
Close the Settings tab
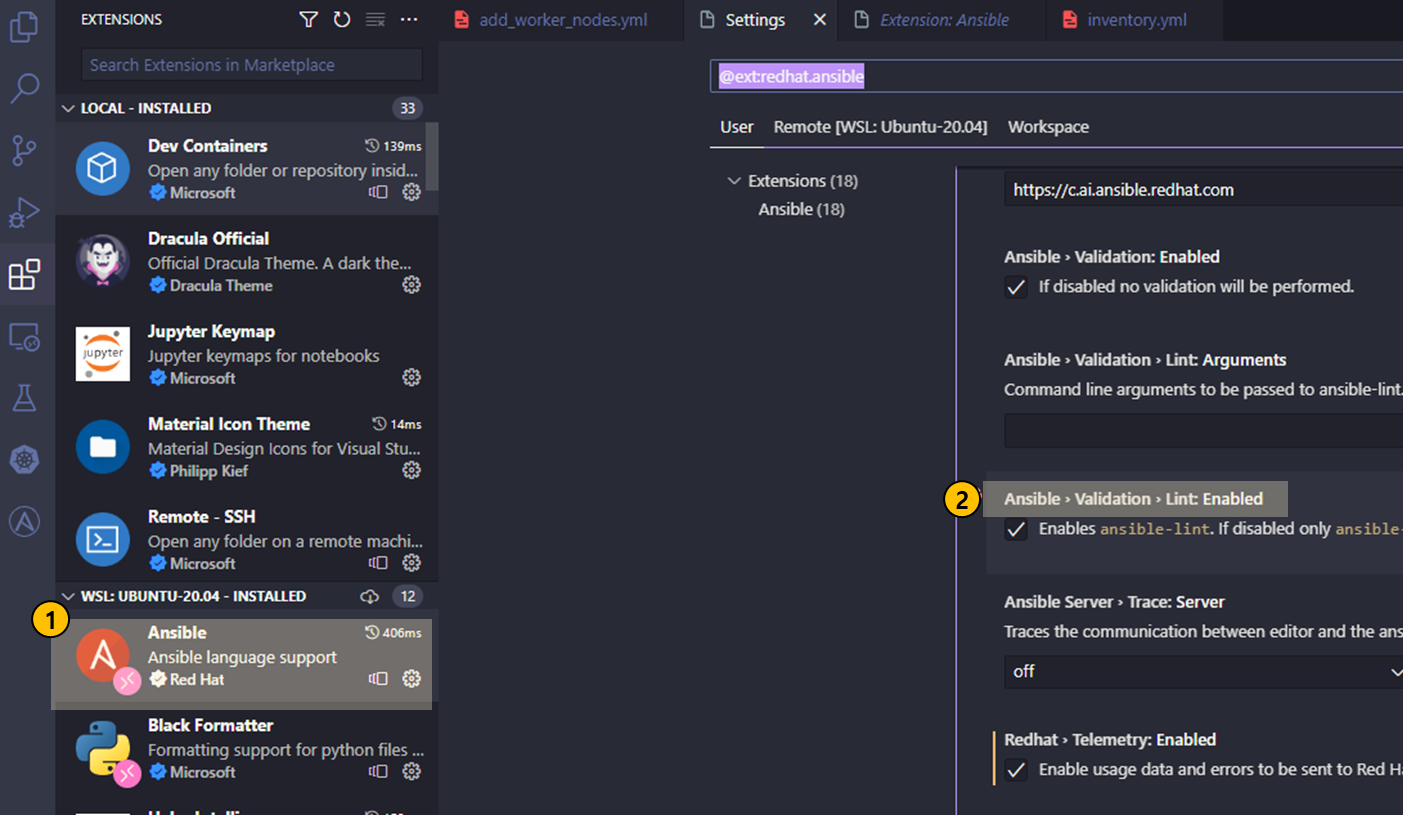[820, 20]
